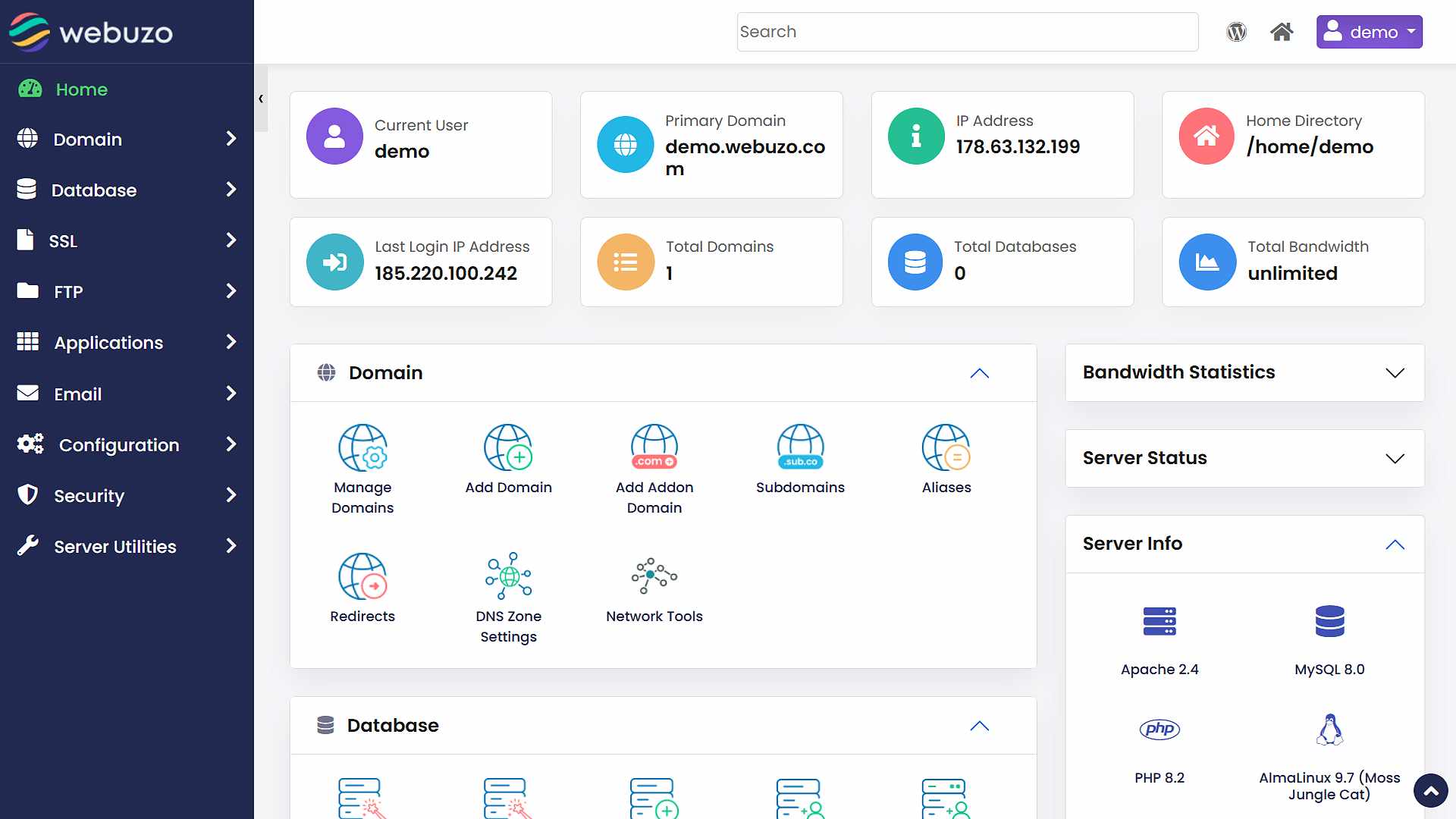Click the 185.220.100.242 last login value

pyautogui.click(x=446, y=273)
